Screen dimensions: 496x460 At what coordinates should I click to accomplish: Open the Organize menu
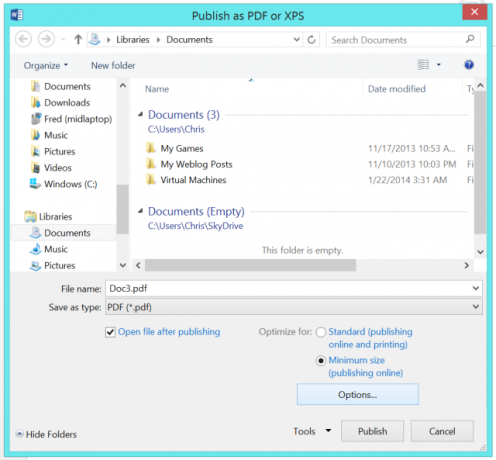pos(46,65)
